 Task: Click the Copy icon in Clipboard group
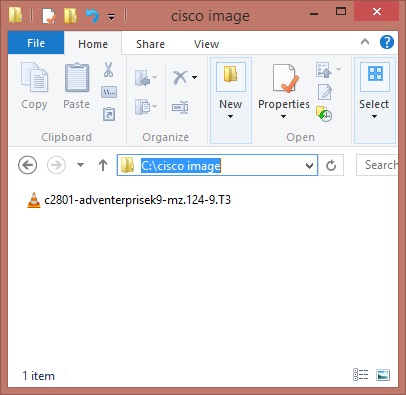pos(34,77)
